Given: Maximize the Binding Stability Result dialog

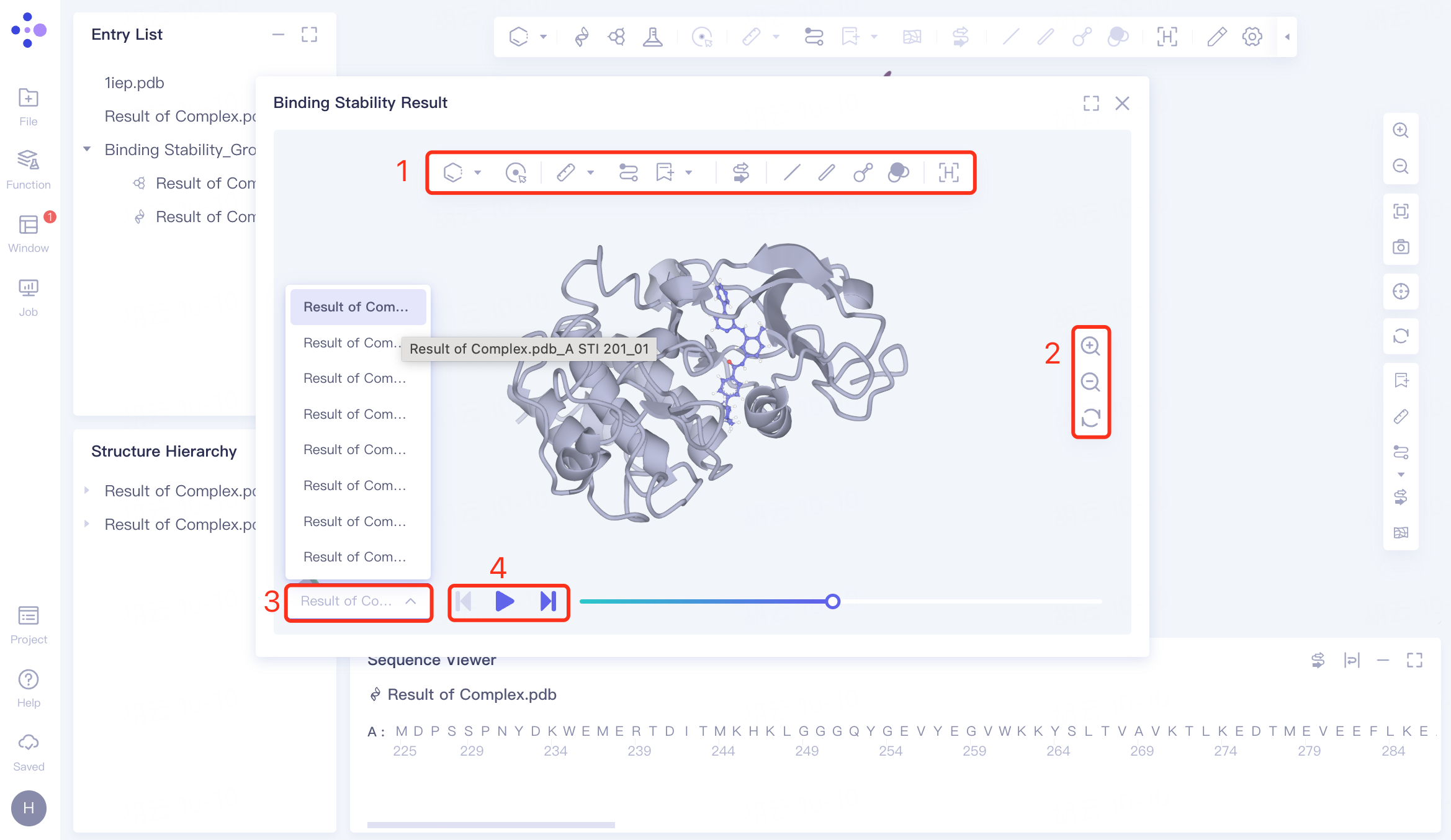Looking at the screenshot, I should (1092, 104).
